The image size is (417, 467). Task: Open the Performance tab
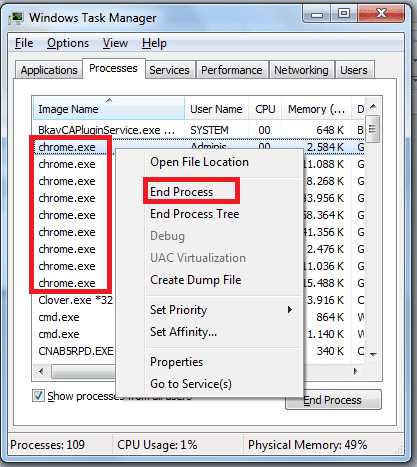[x=232, y=70]
